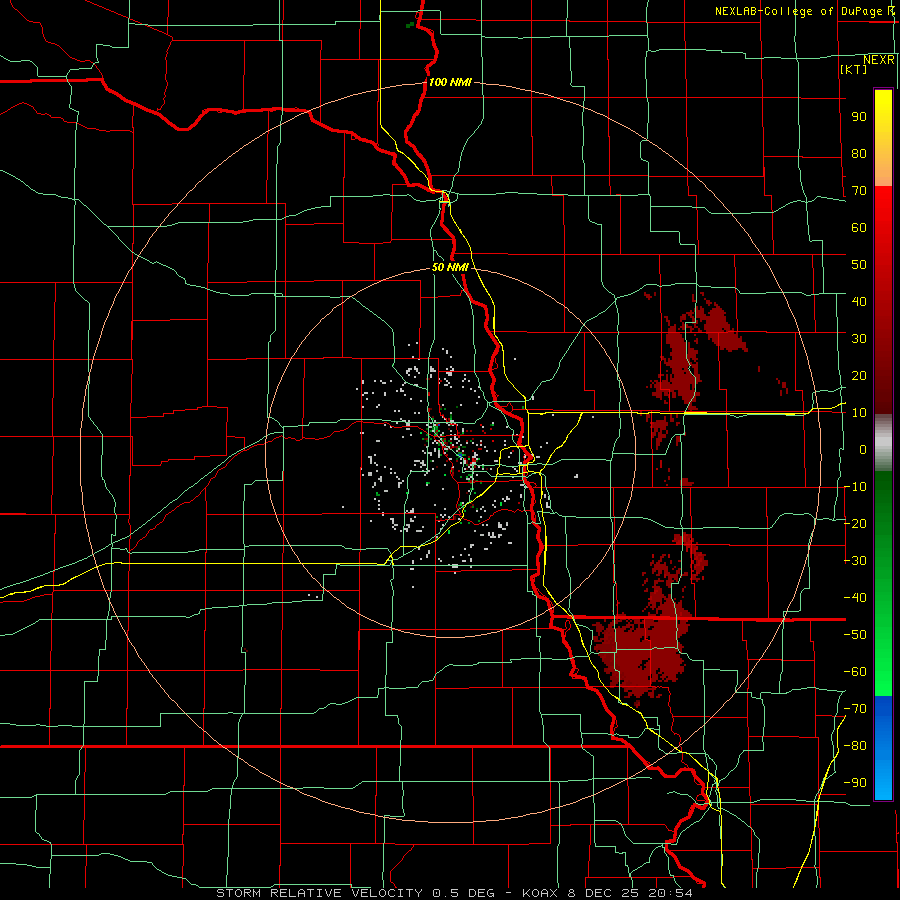
Task: Click the positive "90" scale value
Action: tap(859, 117)
